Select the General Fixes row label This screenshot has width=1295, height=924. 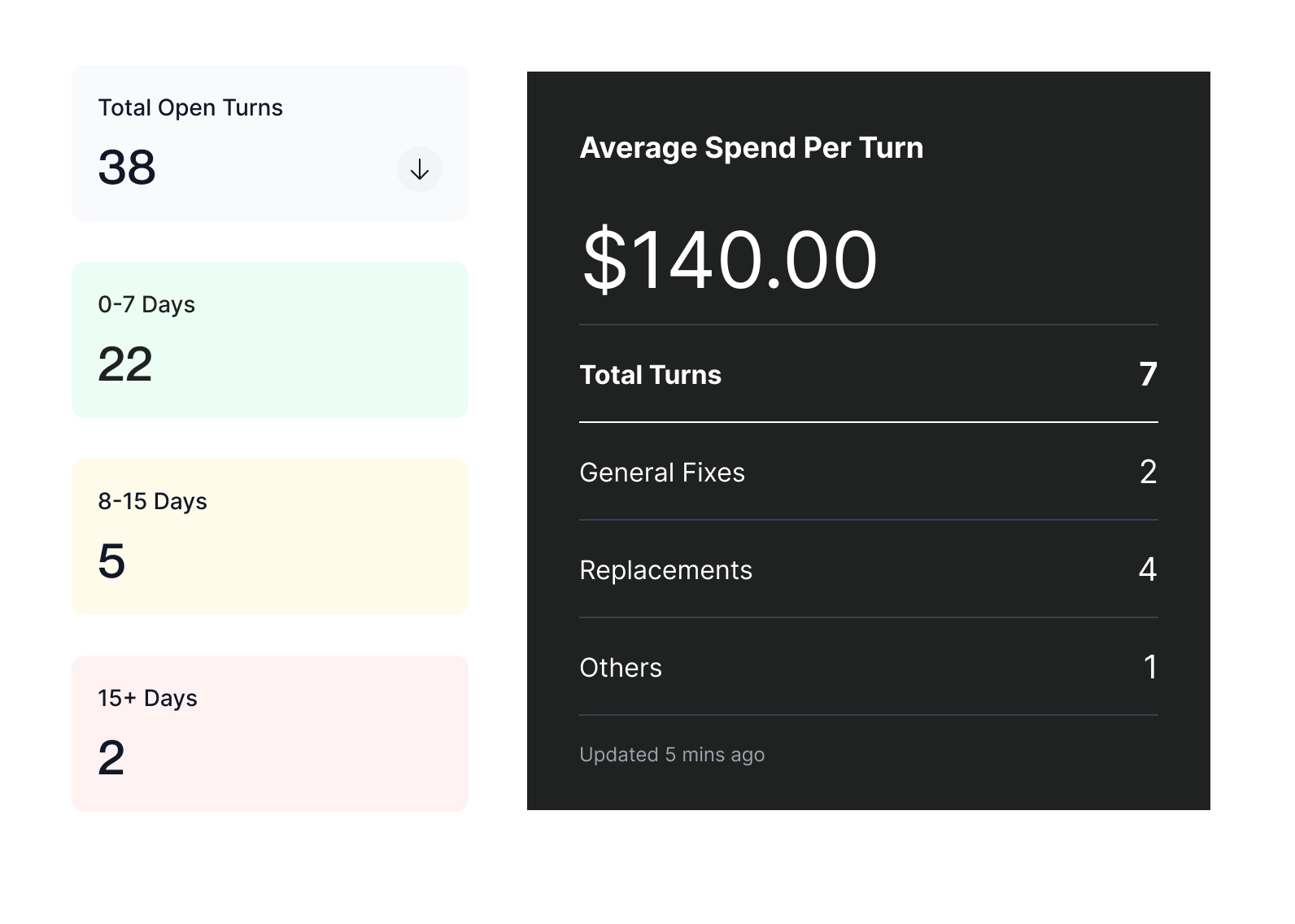coord(662,473)
